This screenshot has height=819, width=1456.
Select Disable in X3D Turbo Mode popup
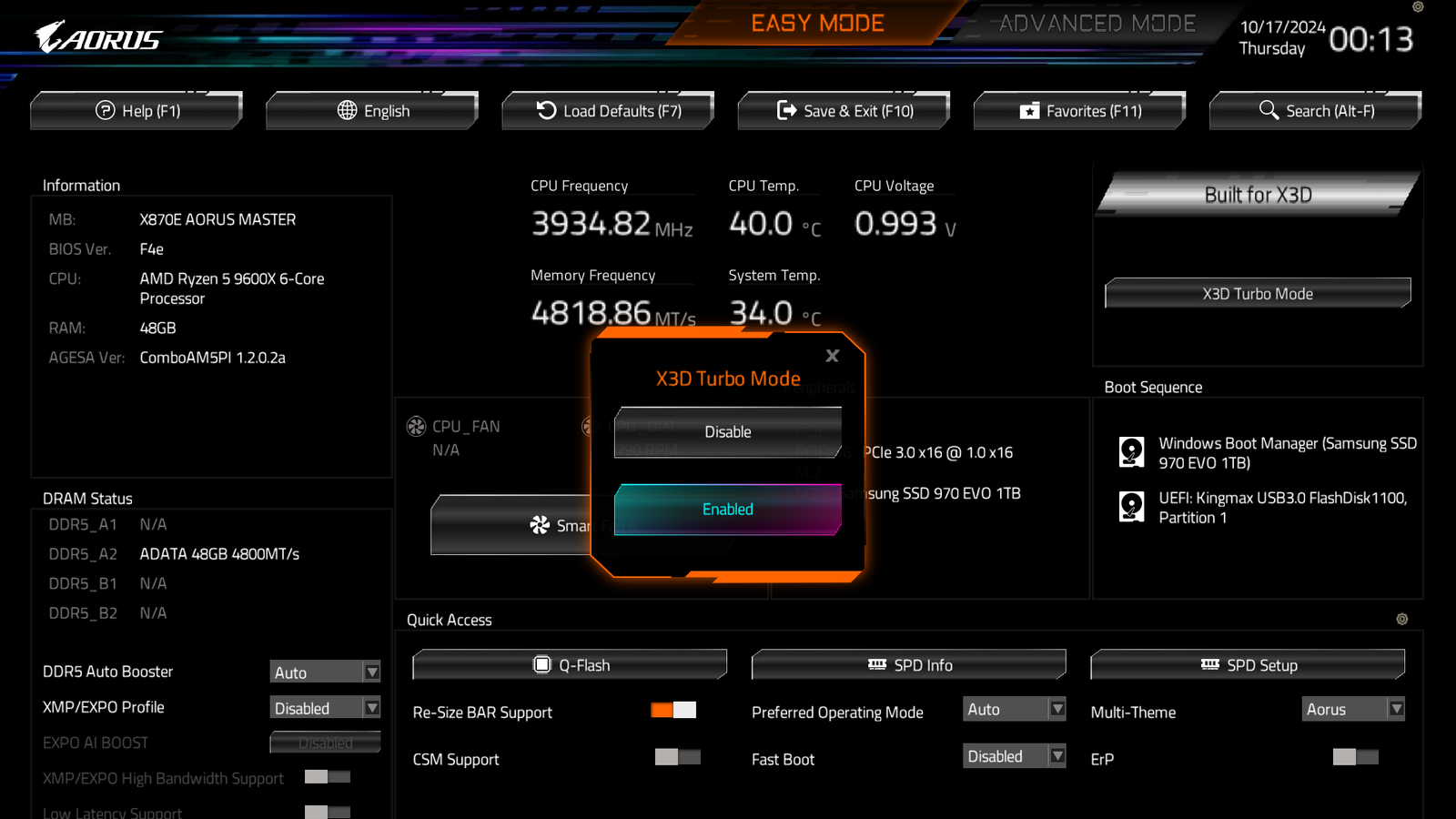coord(728,432)
